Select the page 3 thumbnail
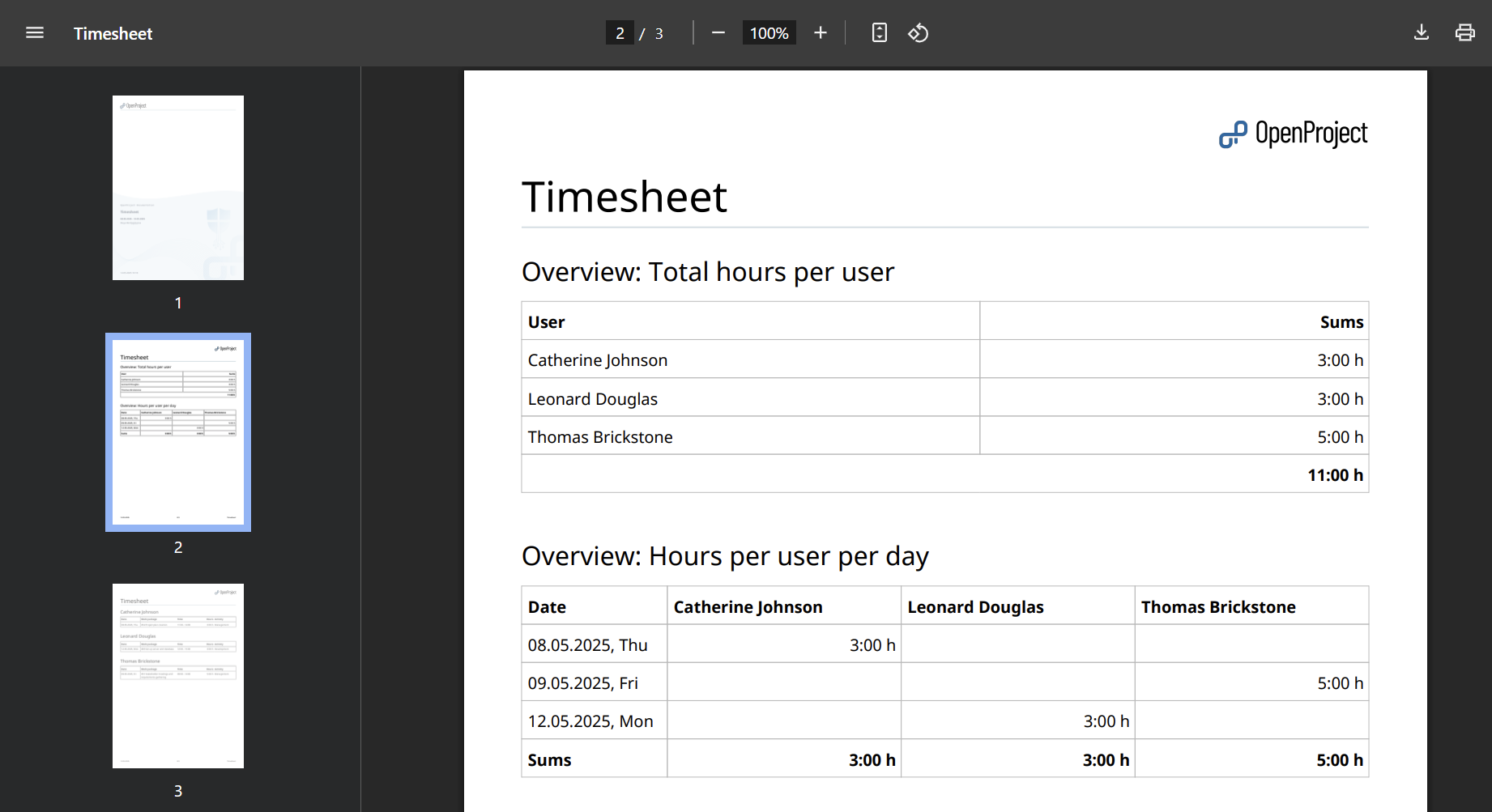Viewport: 1492px width, 812px height. 177,674
